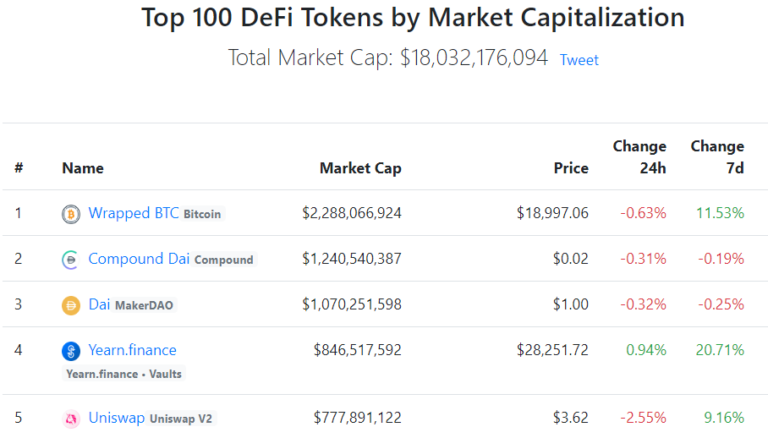The height and width of the screenshot is (438, 768).
Task: Click the Dai token icon
Action: point(71,305)
